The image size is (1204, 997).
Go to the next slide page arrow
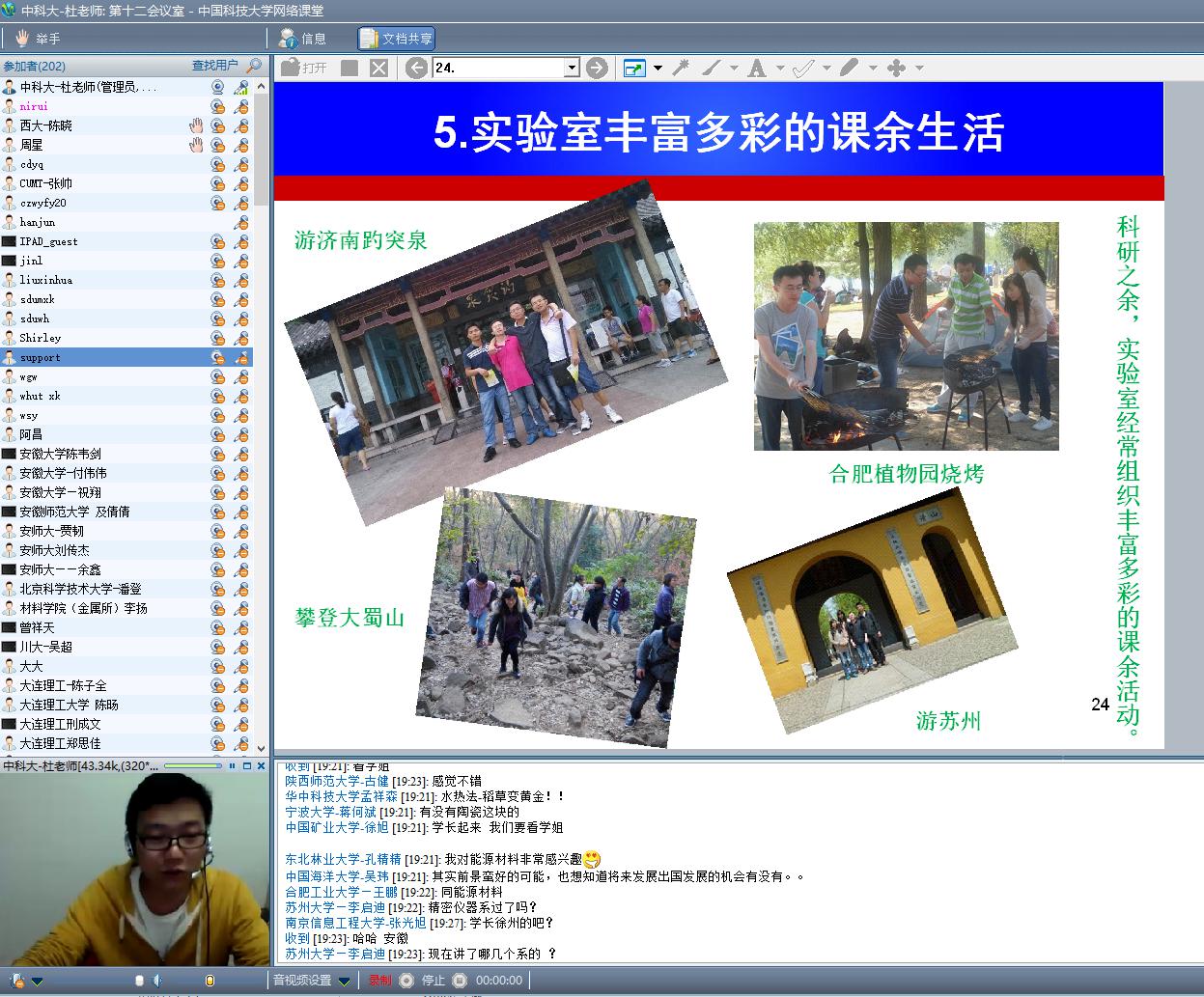597,68
